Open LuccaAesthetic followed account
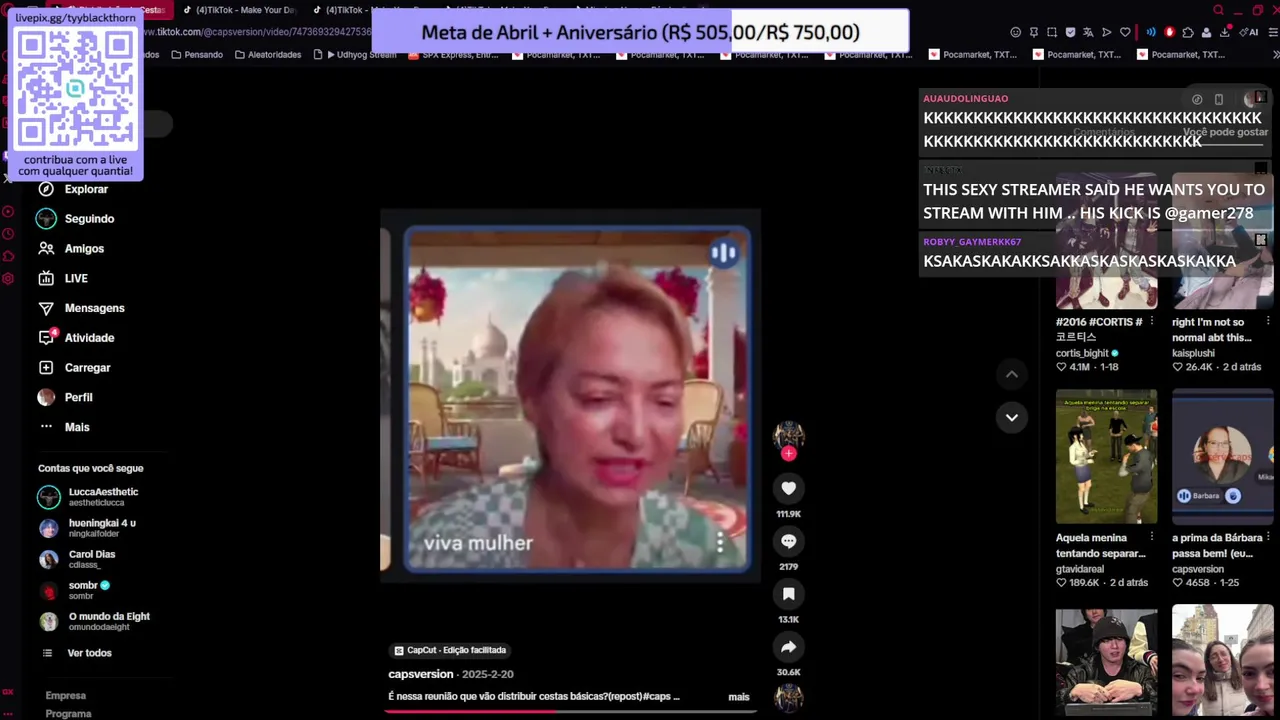The width and height of the screenshot is (1280, 720). (x=89, y=497)
